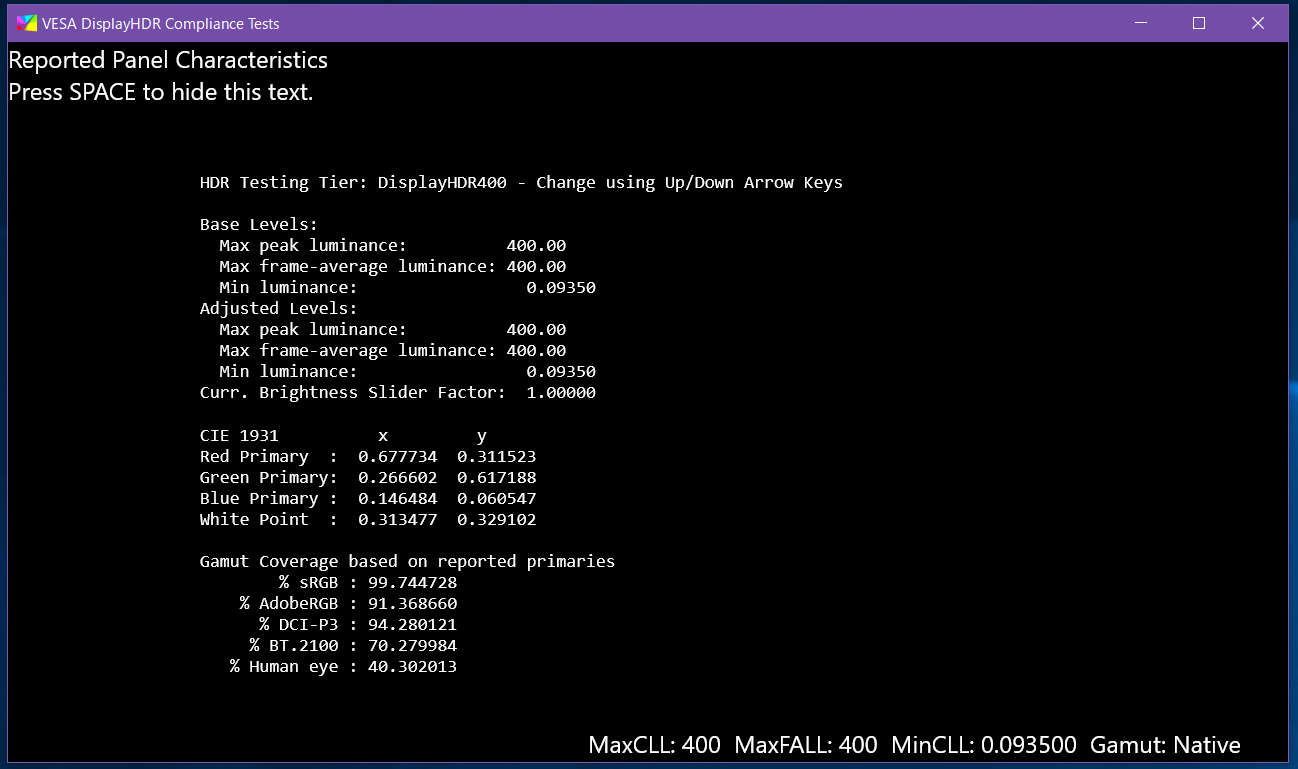This screenshot has height=769, width=1298.
Task: Click Base Levels max peak luminance value 400.00
Action: pos(536,246)
